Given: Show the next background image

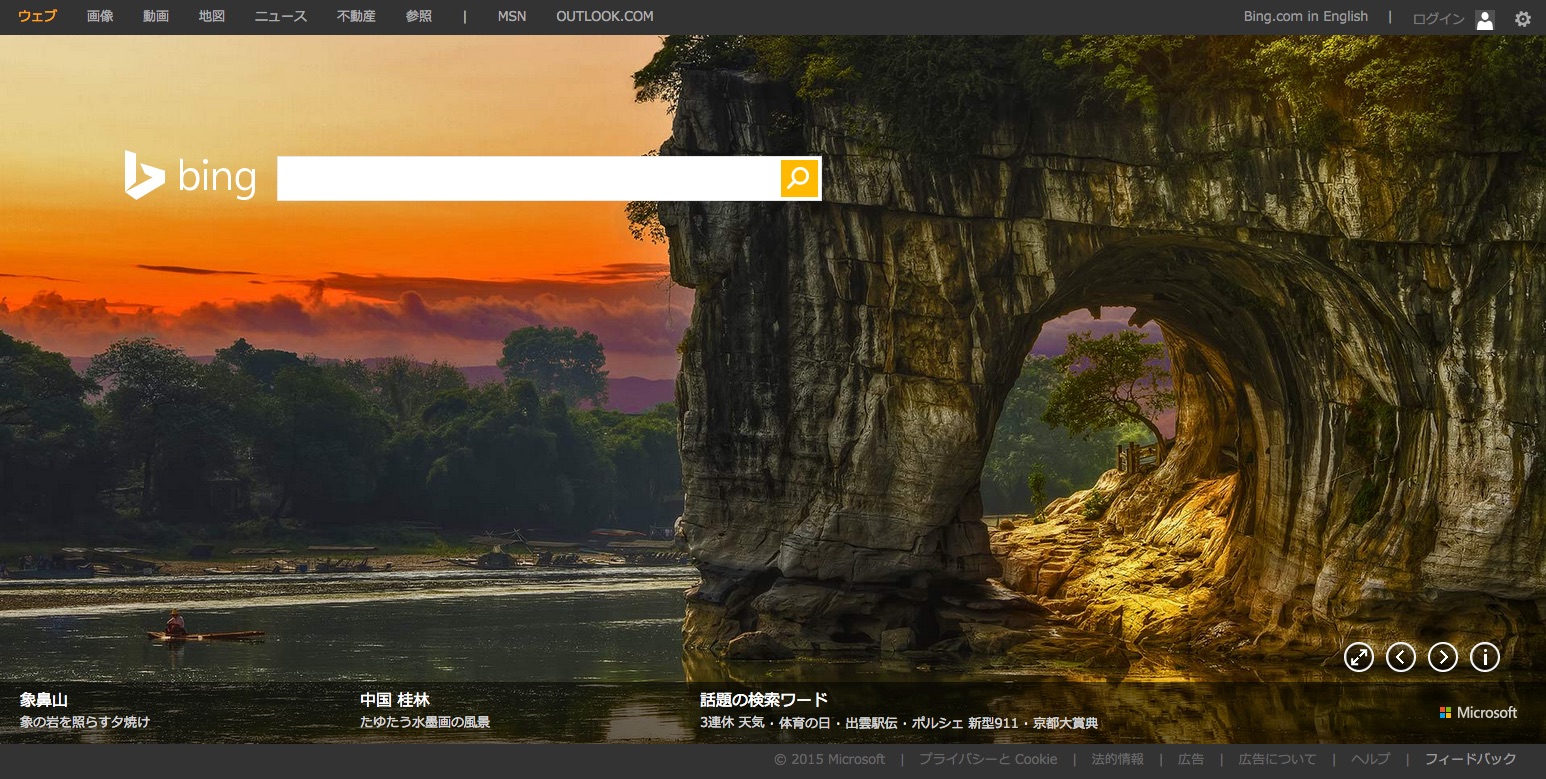Looking at the screenshot, I should click(1442, 657).
